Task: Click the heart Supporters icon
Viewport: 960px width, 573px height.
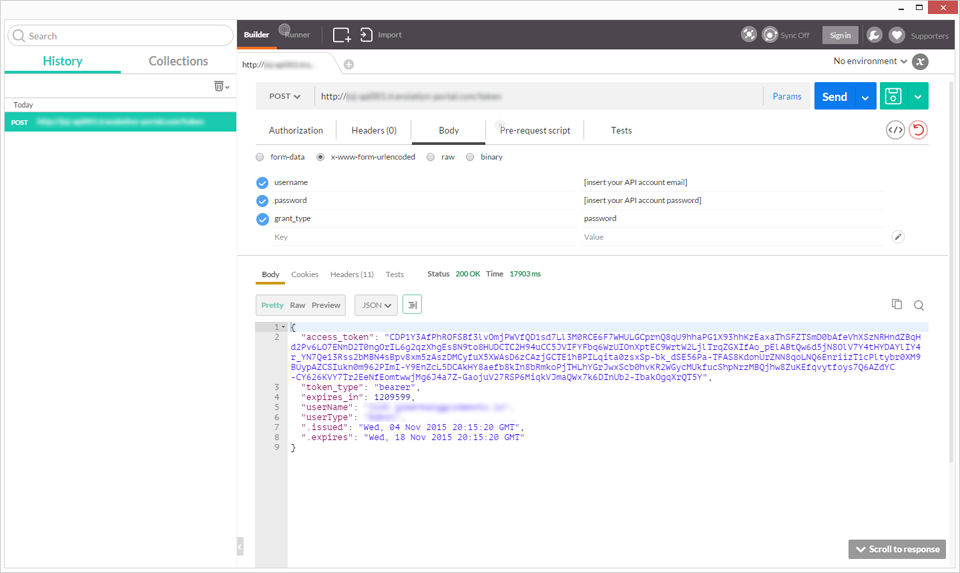Action: point(897,35)
